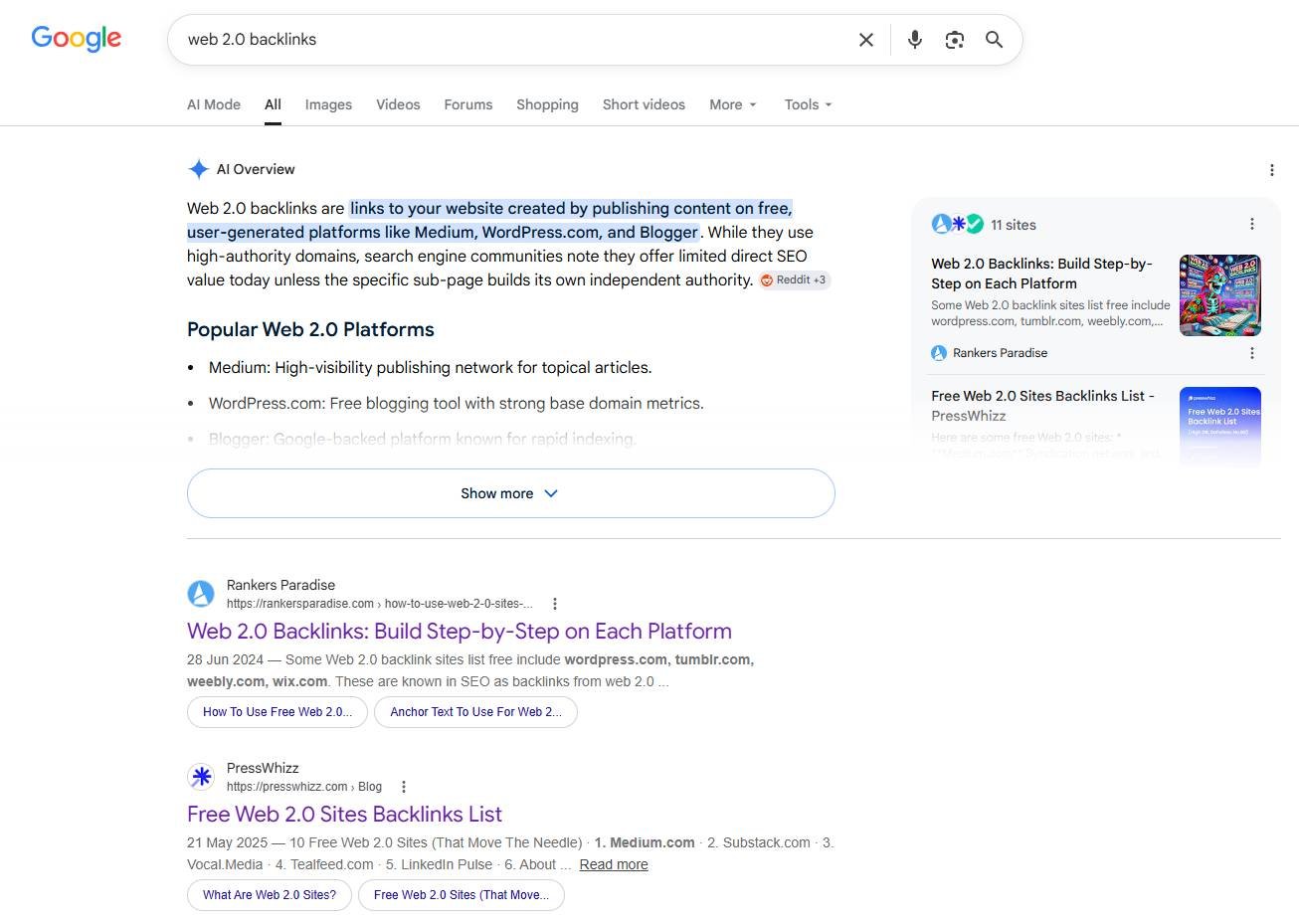Screen dimensions: 1299x924
Task: Click small Rankers Paradise icon in sidebar card
Action: click(x=939, y=353)
